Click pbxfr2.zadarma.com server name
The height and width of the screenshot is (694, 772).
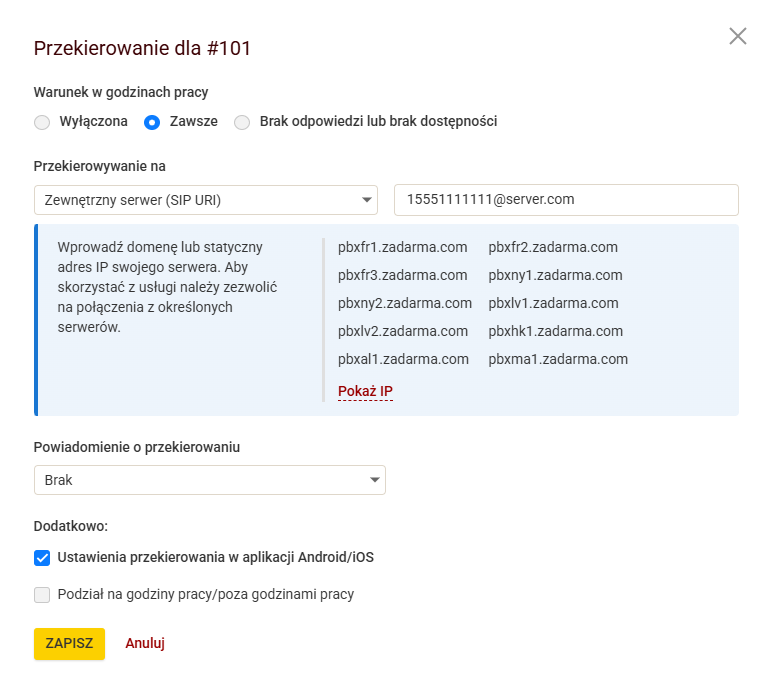tap(553, 247)
